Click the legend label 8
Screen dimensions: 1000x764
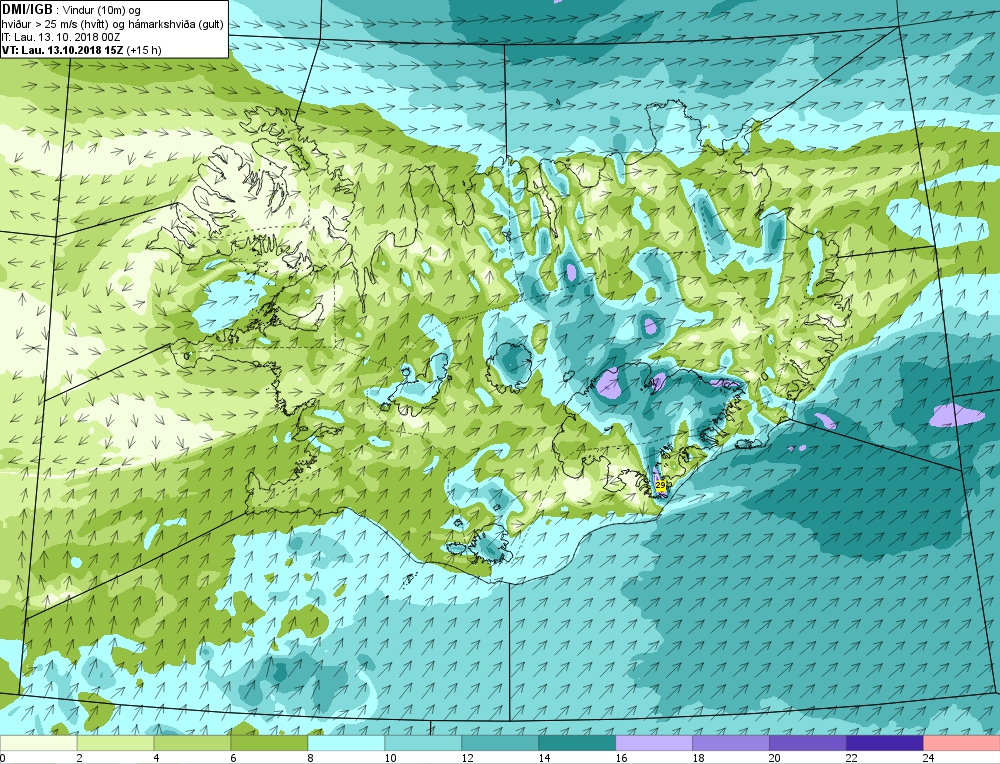pyautogui.click(x=311, y=758)
